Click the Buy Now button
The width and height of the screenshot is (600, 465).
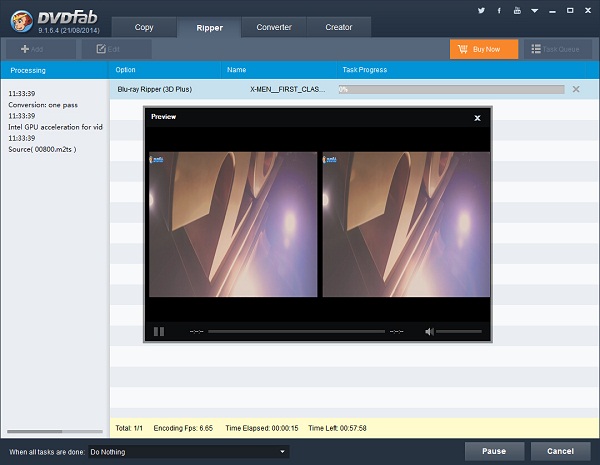pos(484,49)
